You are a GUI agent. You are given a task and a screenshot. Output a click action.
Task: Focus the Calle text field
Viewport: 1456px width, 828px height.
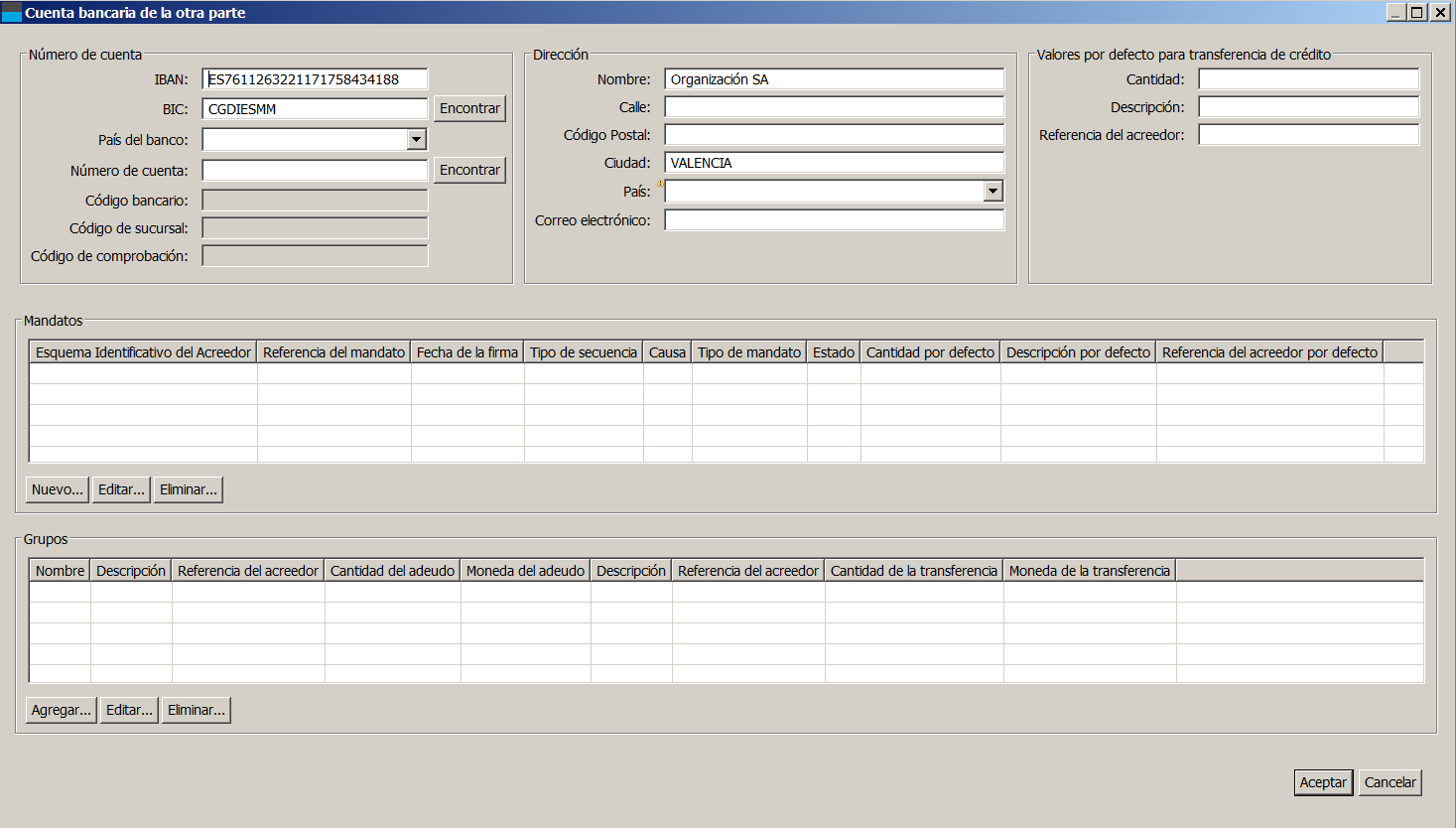(x=834, y=107)
